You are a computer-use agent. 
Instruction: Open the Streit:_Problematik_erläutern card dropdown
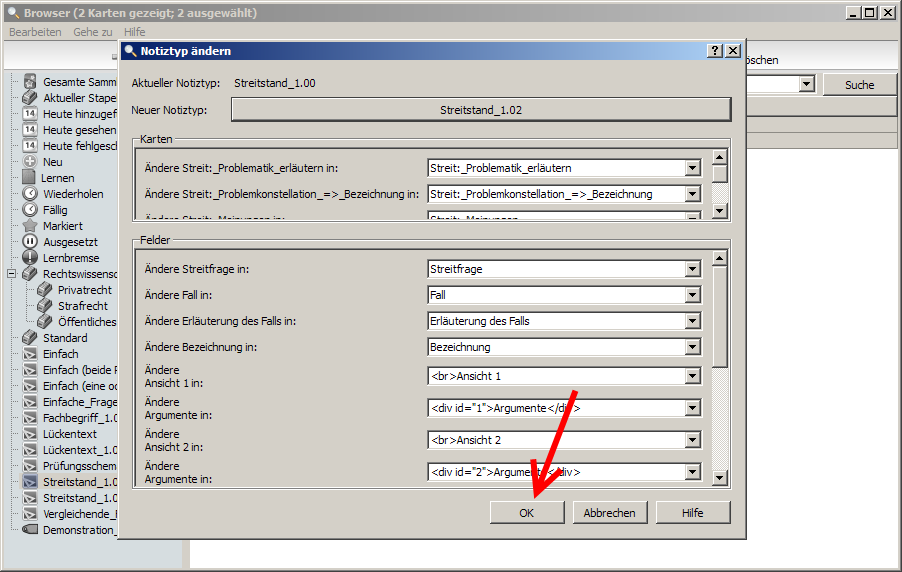pyautogui.click(x=692, y=168)
